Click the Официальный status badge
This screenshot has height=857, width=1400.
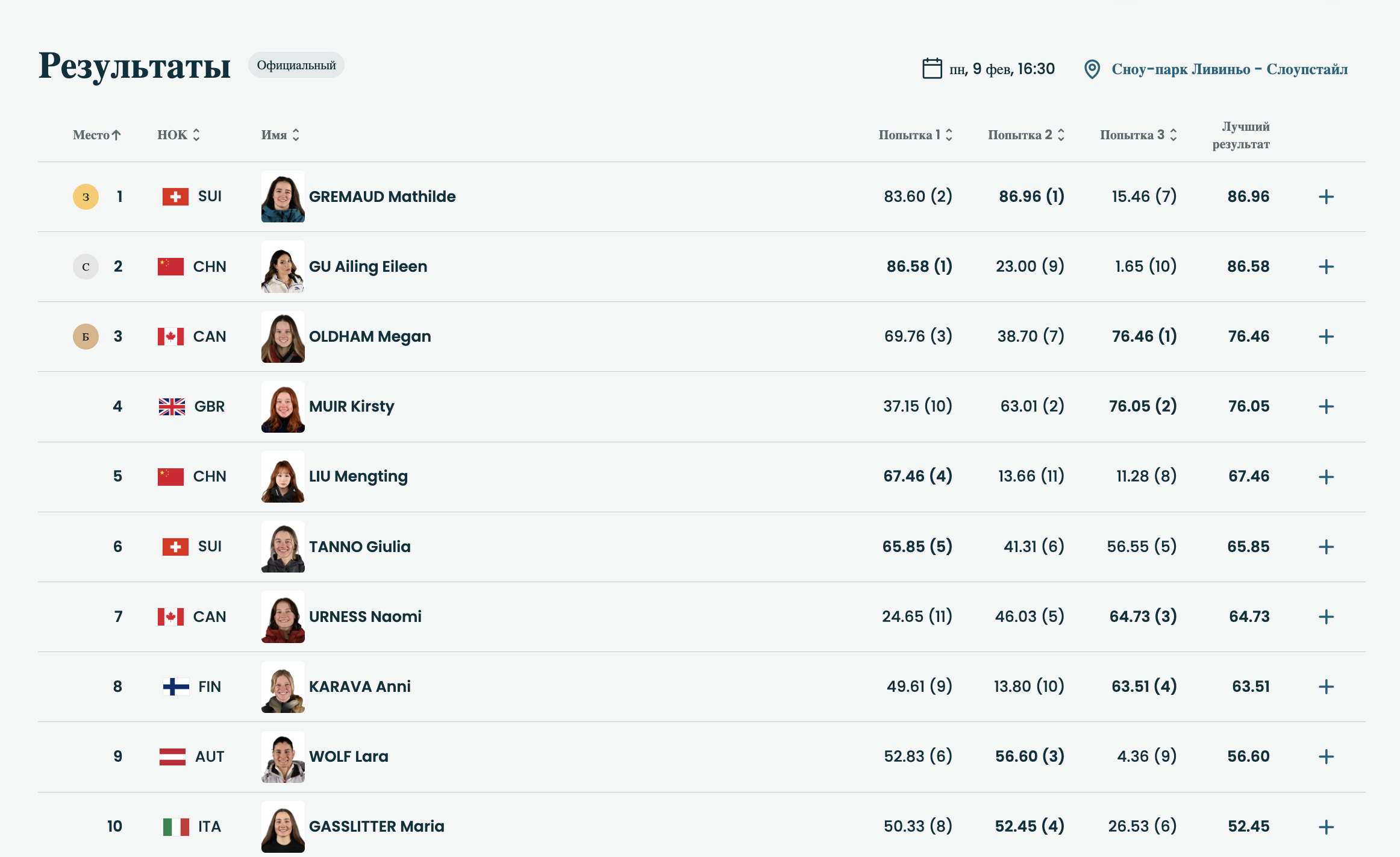296,65
